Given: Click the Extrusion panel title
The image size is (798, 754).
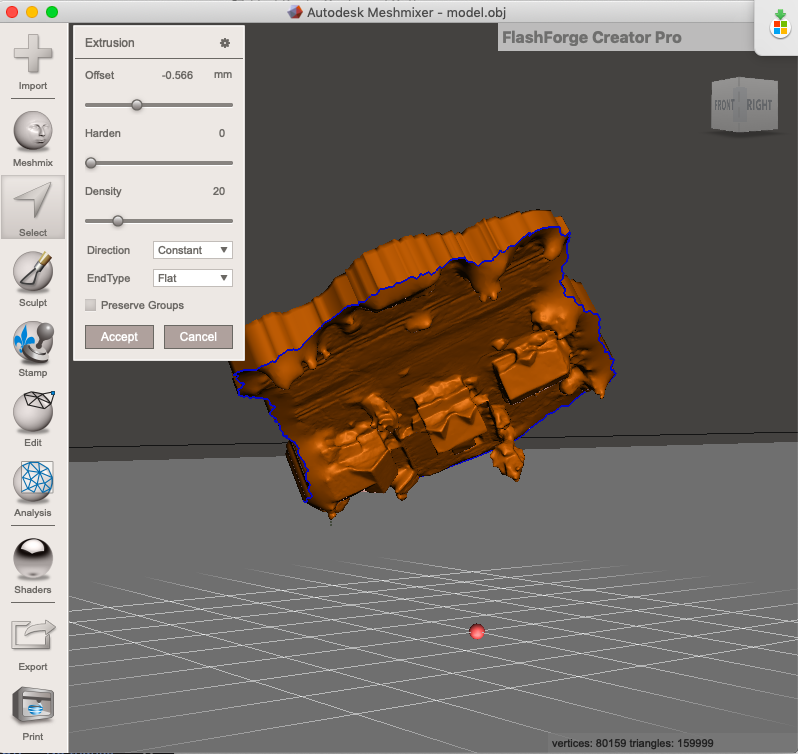Looking at the screenshot, I should (x=109, y=43).
